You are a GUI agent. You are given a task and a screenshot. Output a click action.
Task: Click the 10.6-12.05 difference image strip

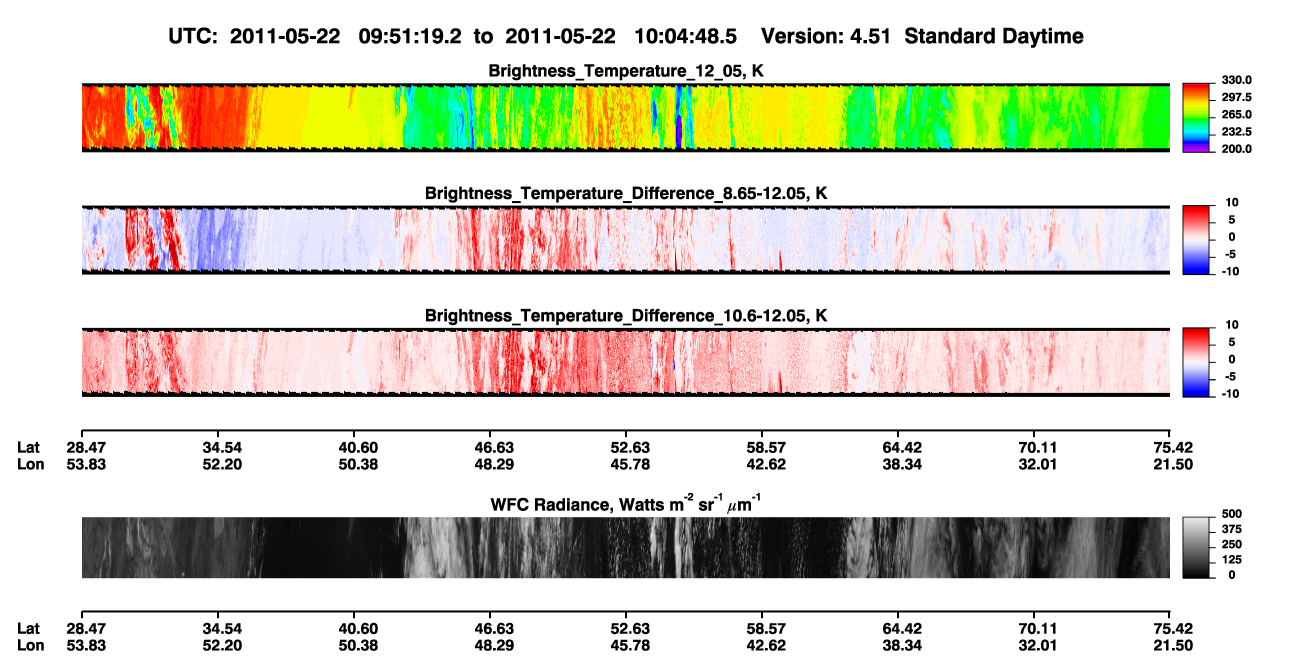coord(626,362)
